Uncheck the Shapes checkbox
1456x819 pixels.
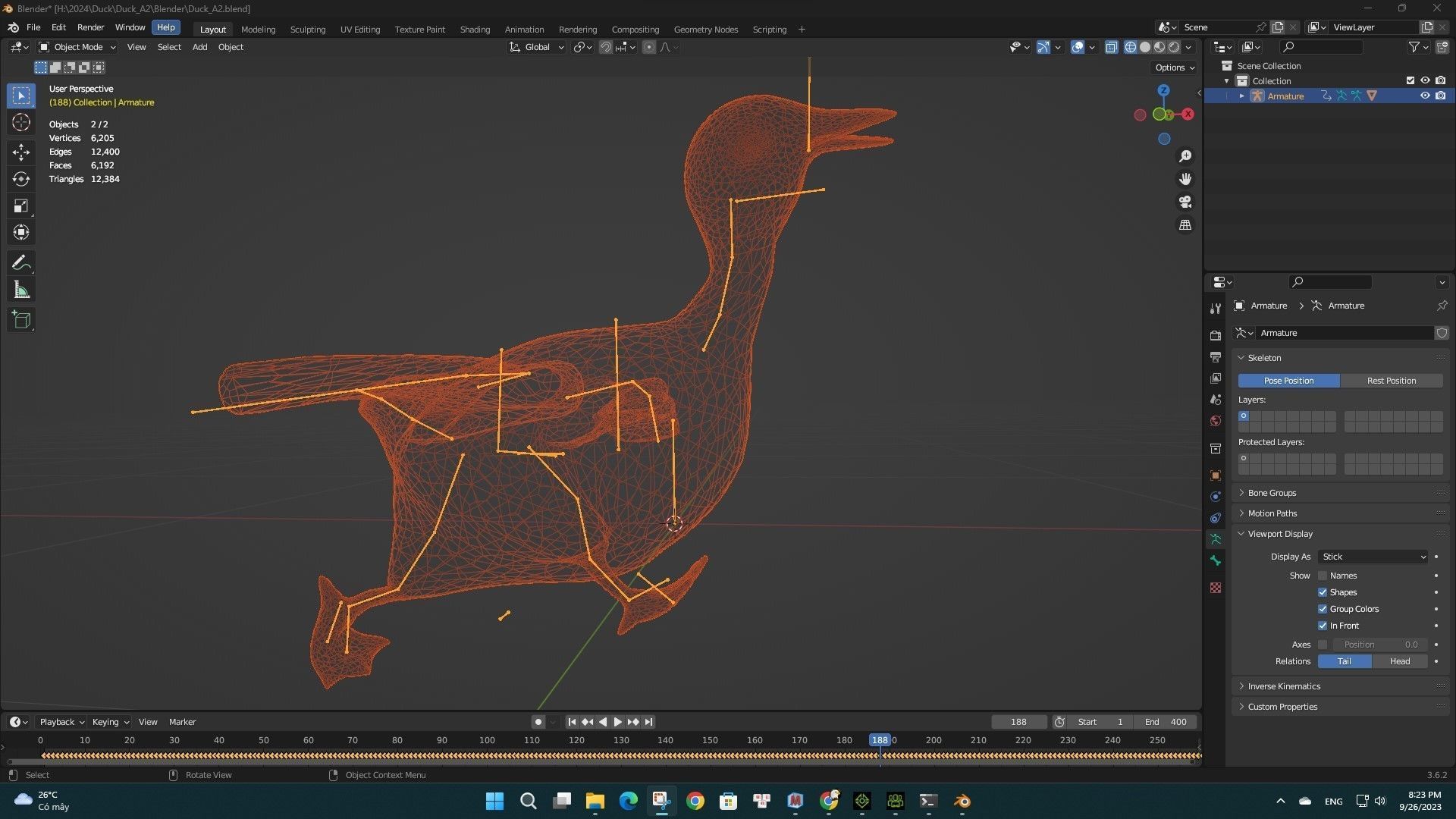[x=1323, y=592]
